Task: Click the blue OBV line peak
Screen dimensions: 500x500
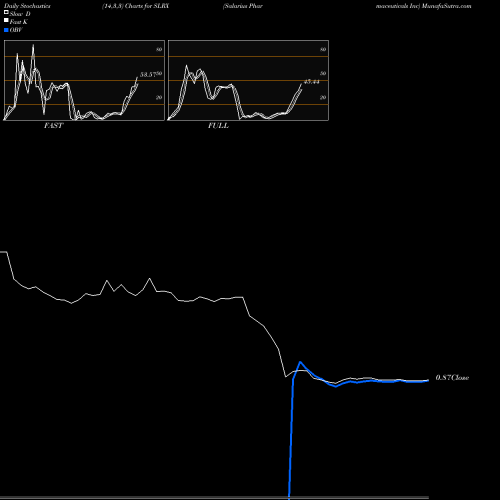Action: point(300,362)
